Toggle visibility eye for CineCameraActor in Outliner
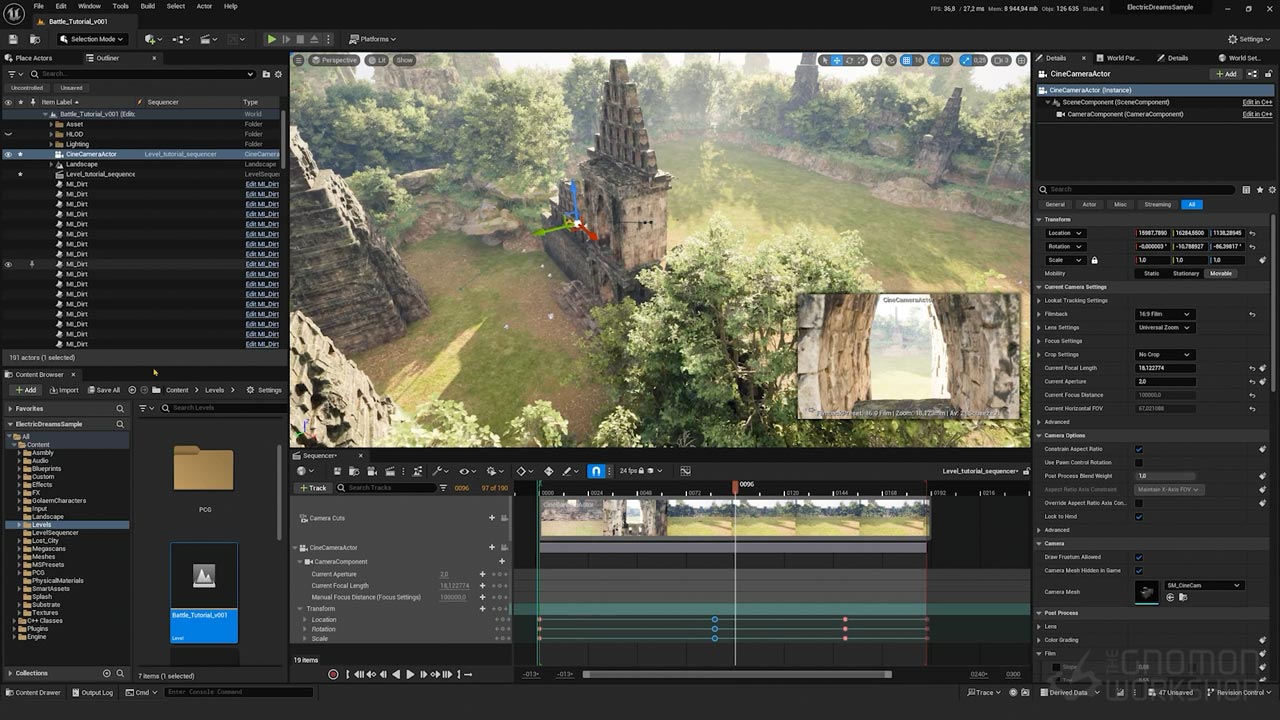Viewport: 1280px width, 720px height. [8, 154]
